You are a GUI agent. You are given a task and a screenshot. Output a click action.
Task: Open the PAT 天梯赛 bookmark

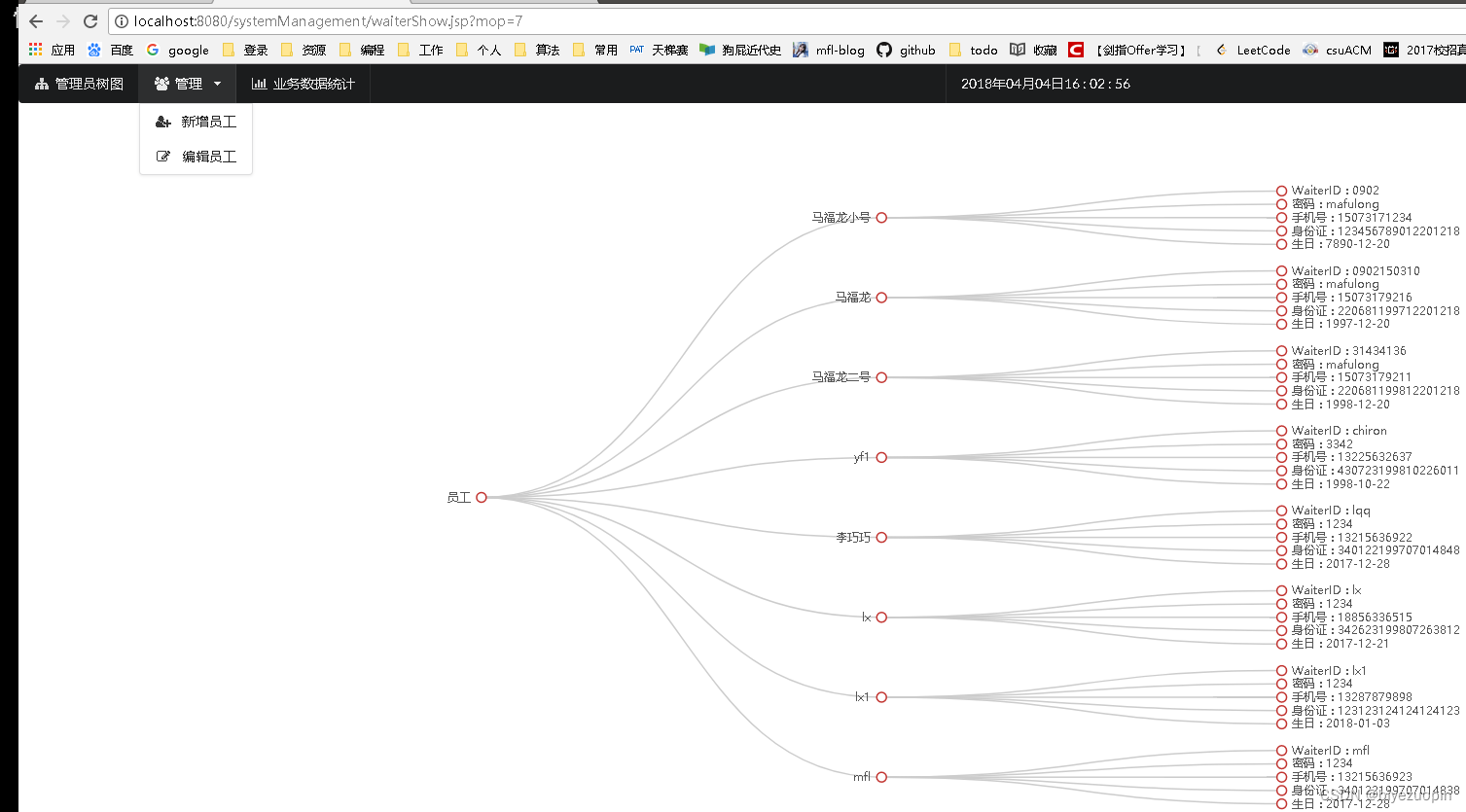(x=659, y=50)
